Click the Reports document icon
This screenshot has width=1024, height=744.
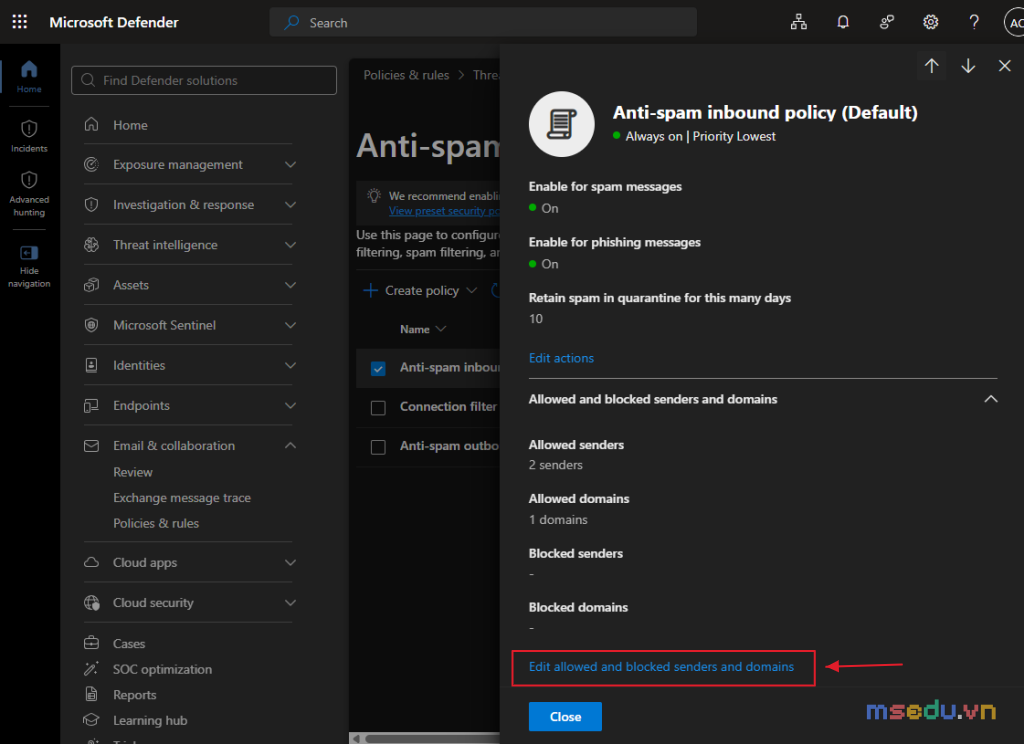click(x=91, y=694)
